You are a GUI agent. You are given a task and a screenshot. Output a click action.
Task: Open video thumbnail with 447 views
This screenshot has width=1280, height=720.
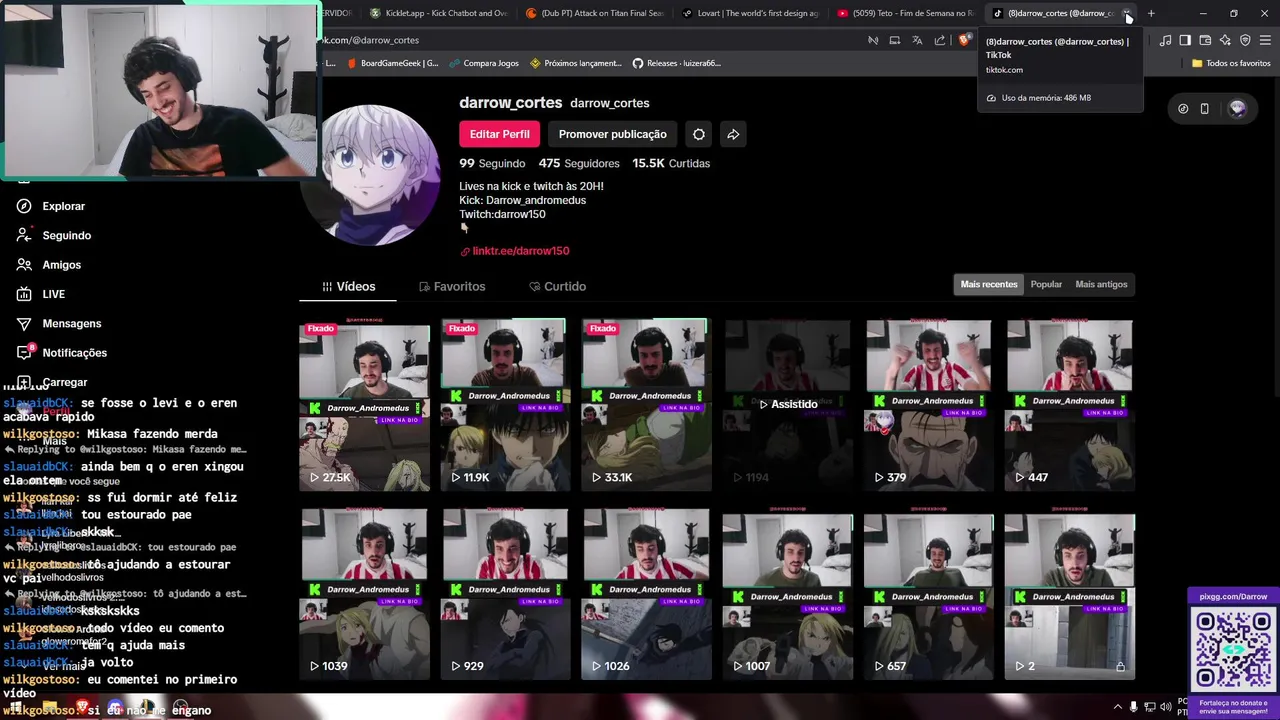1070,405
